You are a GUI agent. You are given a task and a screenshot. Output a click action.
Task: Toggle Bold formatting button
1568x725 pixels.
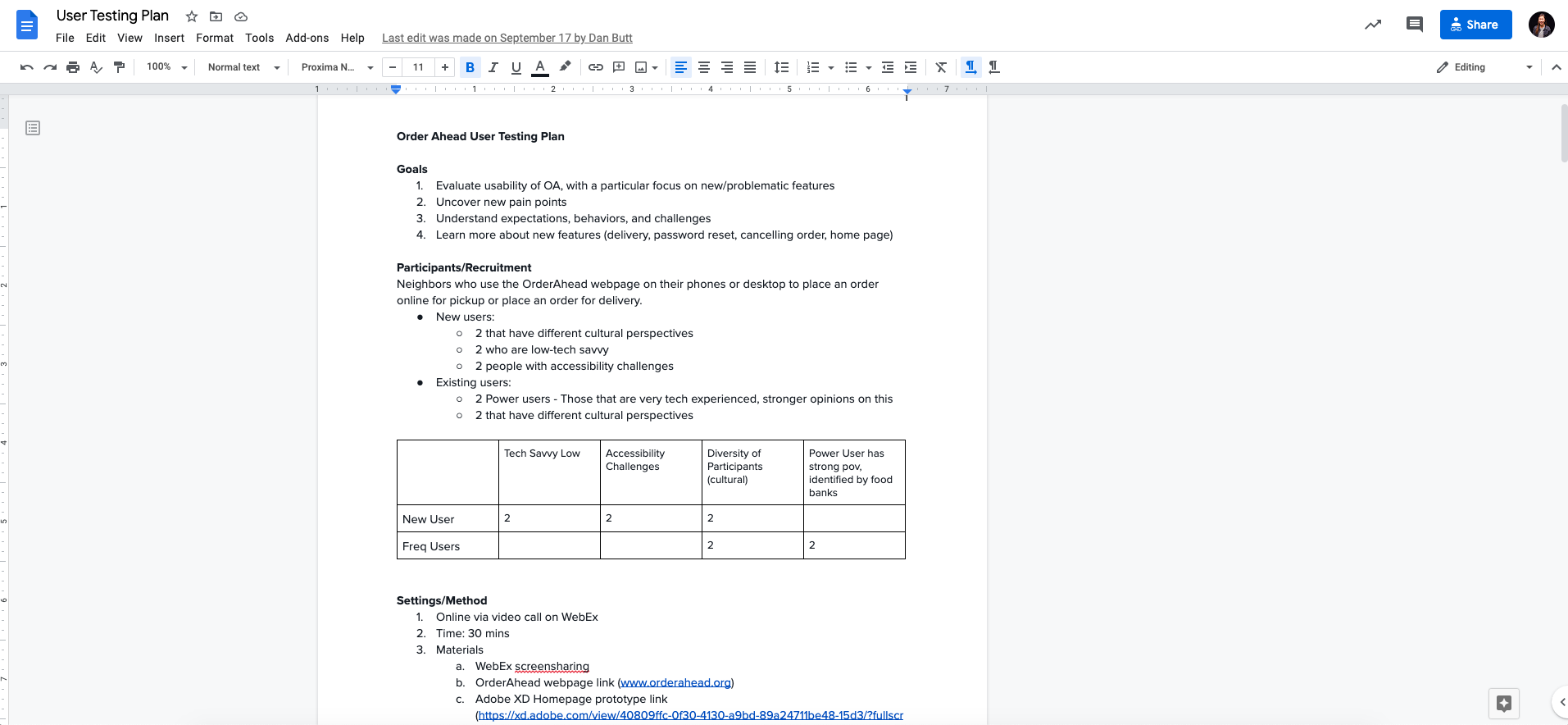tap(470, 67)
